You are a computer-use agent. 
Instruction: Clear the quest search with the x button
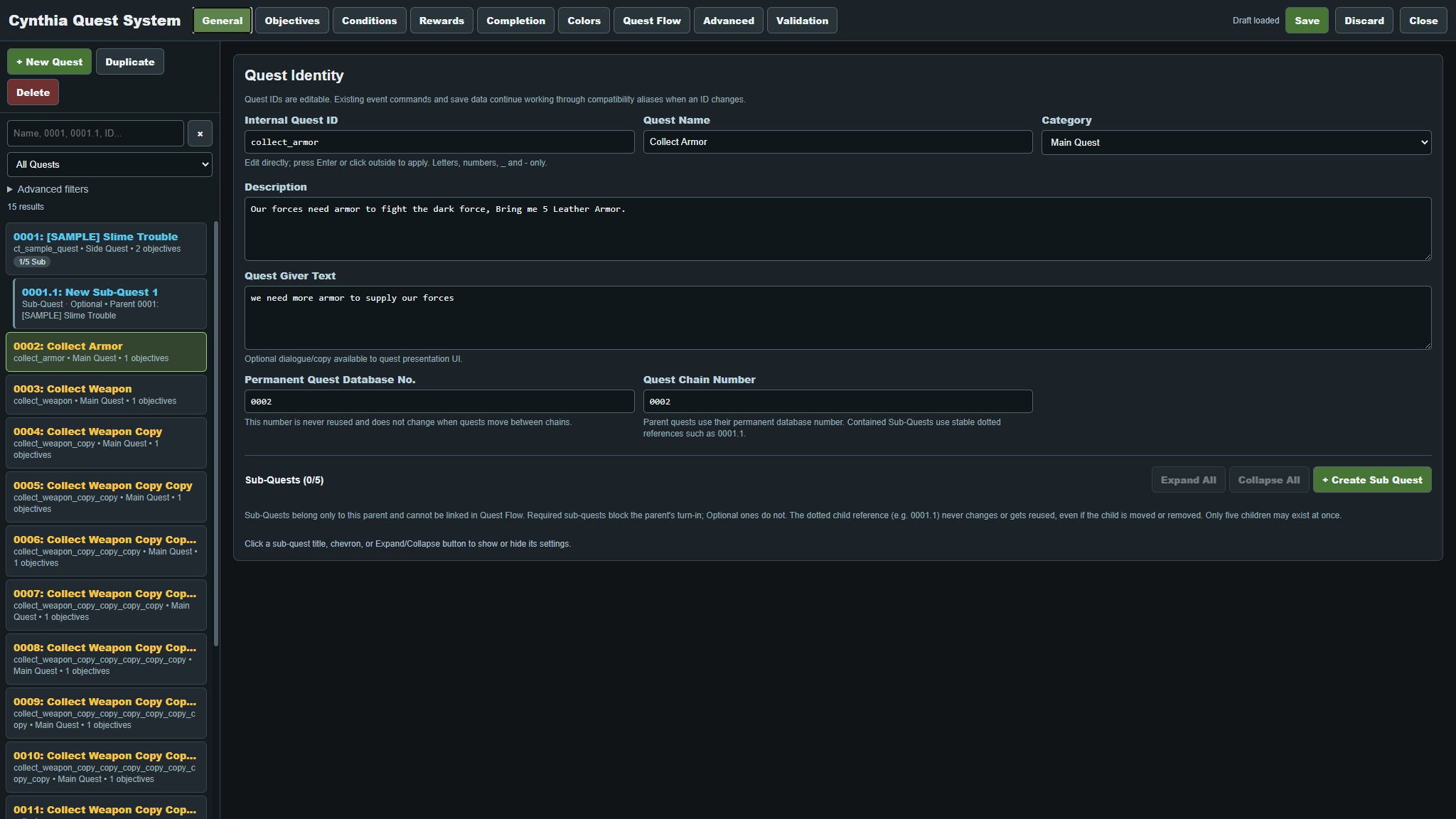(x=200, y=134)
